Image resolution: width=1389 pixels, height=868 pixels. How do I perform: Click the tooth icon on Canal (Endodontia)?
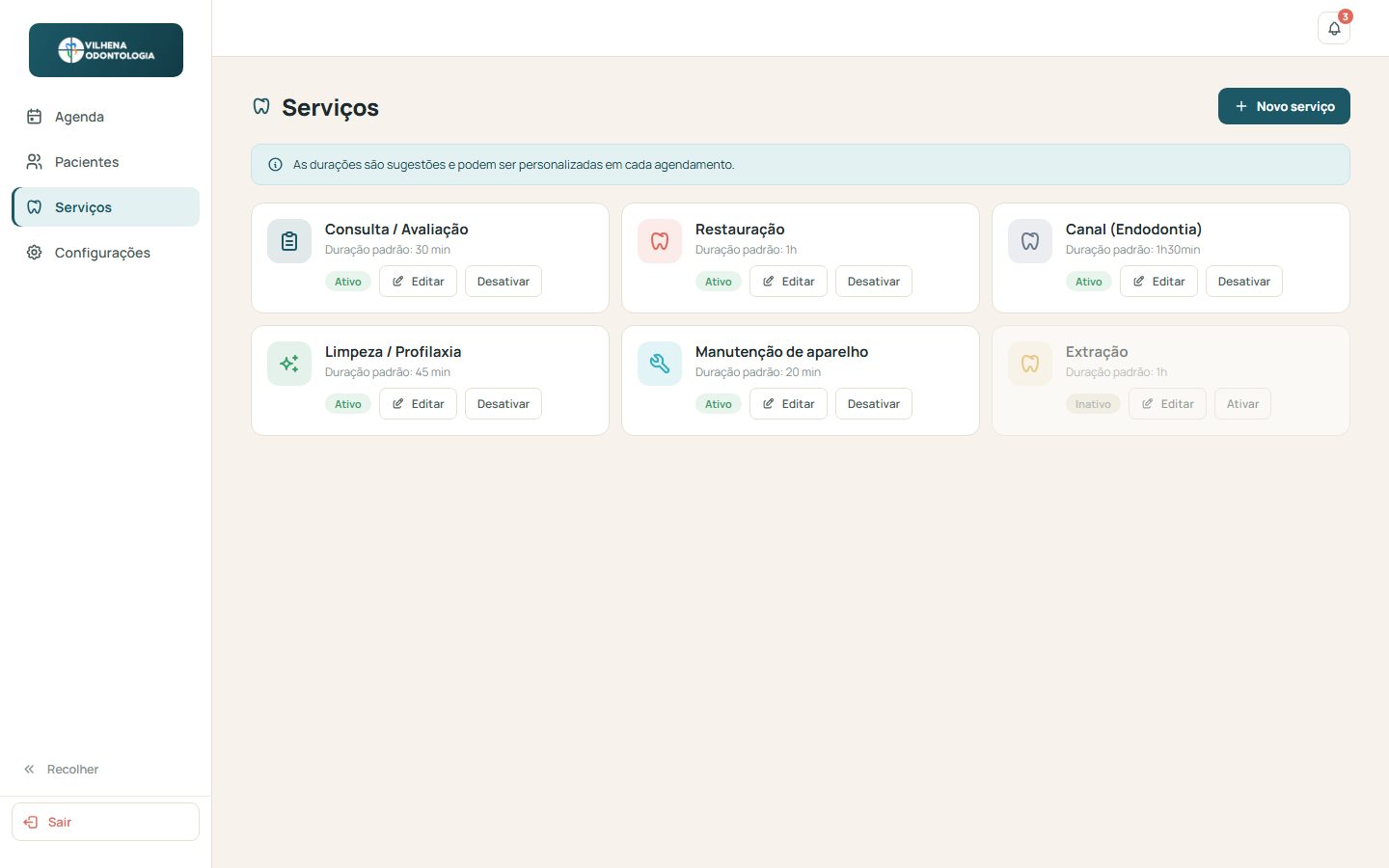[1030, 241]
